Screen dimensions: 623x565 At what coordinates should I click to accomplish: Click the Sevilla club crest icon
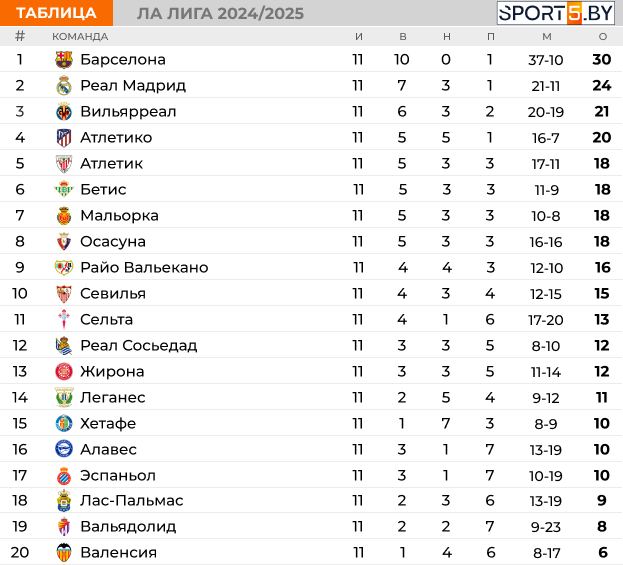(x=64, y=294)
